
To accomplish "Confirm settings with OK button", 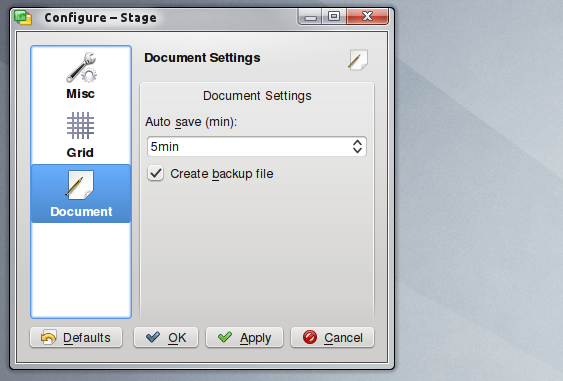I will coord(166,338).
